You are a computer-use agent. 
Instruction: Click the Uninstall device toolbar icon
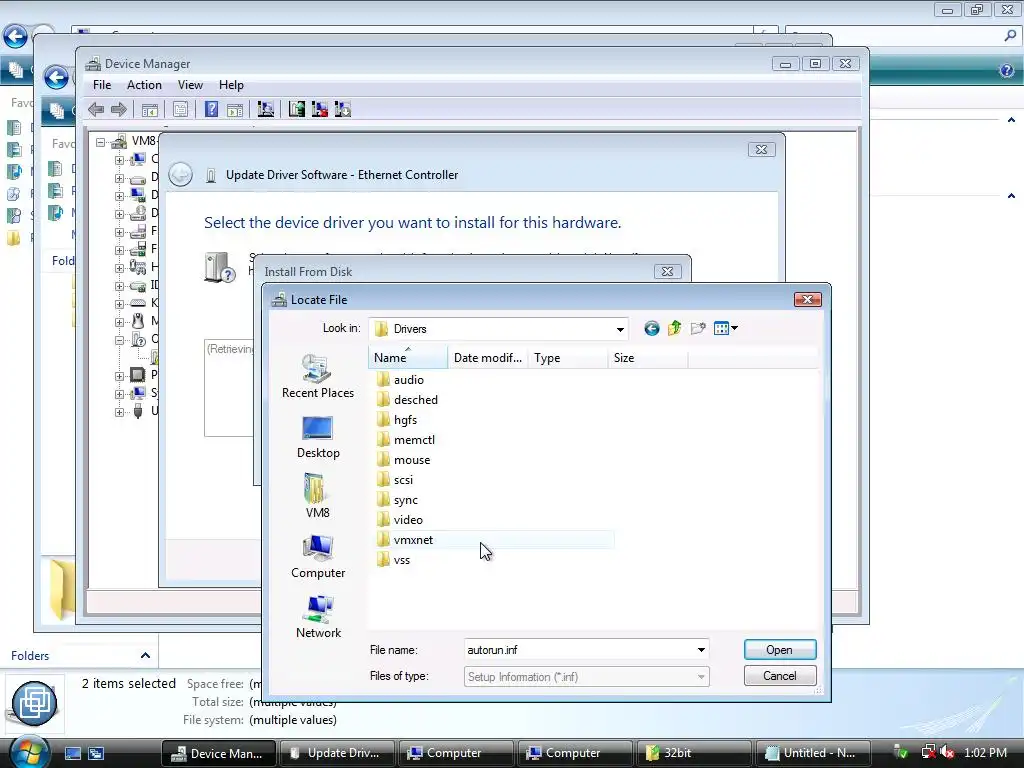click(319, 109)
